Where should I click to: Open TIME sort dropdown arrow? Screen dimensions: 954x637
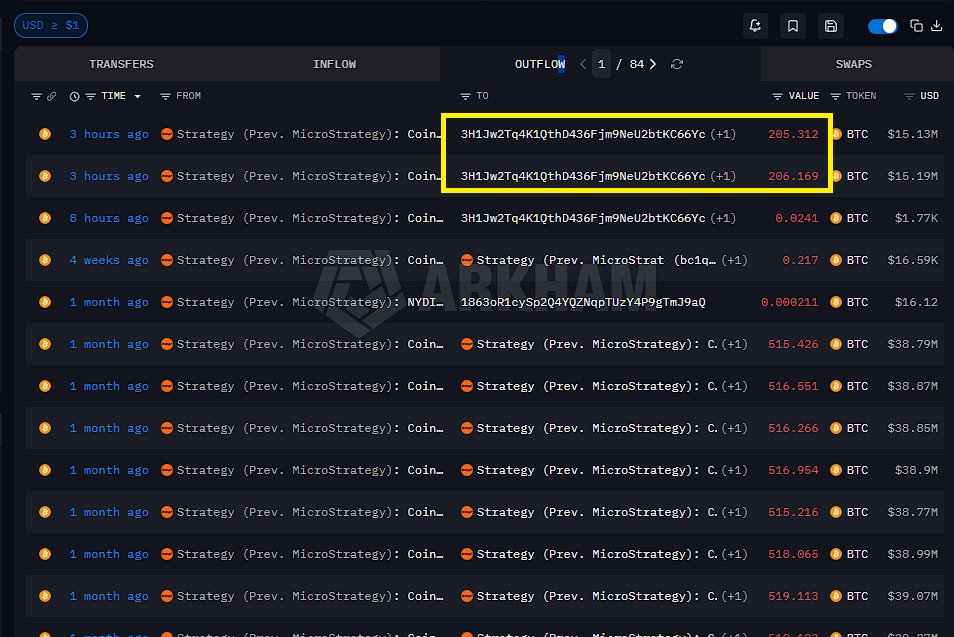coord(138,96)
